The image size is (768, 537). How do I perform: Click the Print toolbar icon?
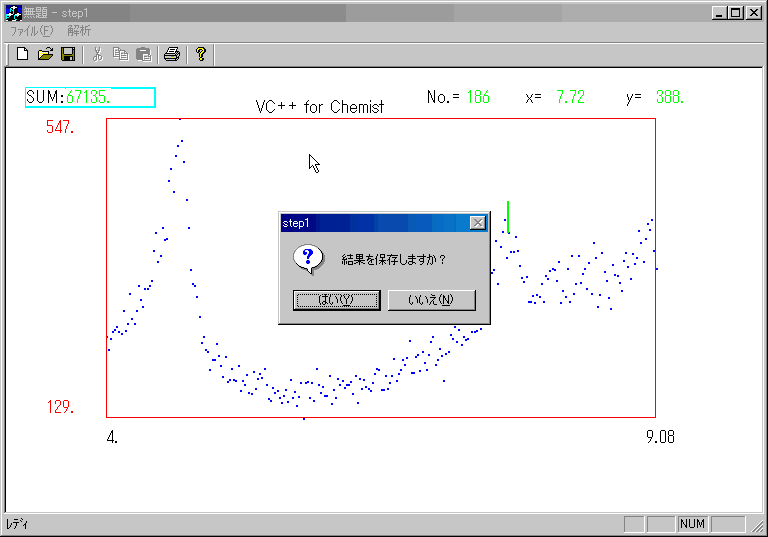pos(172,54)
